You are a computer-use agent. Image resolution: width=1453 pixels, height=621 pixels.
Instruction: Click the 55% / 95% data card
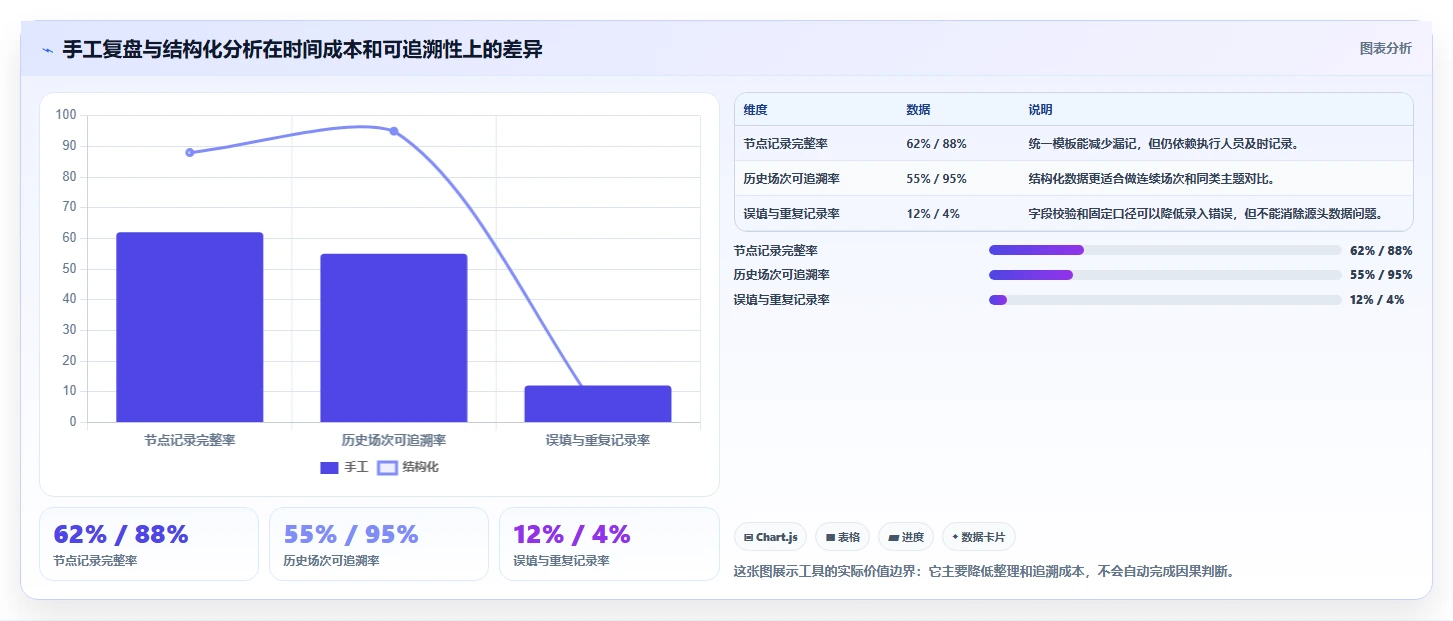tap(379, 544)
